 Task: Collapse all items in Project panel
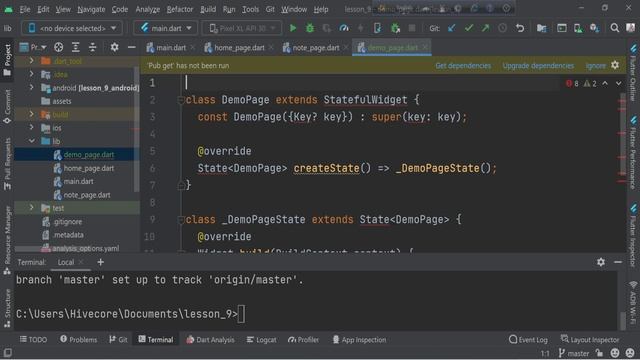click(93, 47)
